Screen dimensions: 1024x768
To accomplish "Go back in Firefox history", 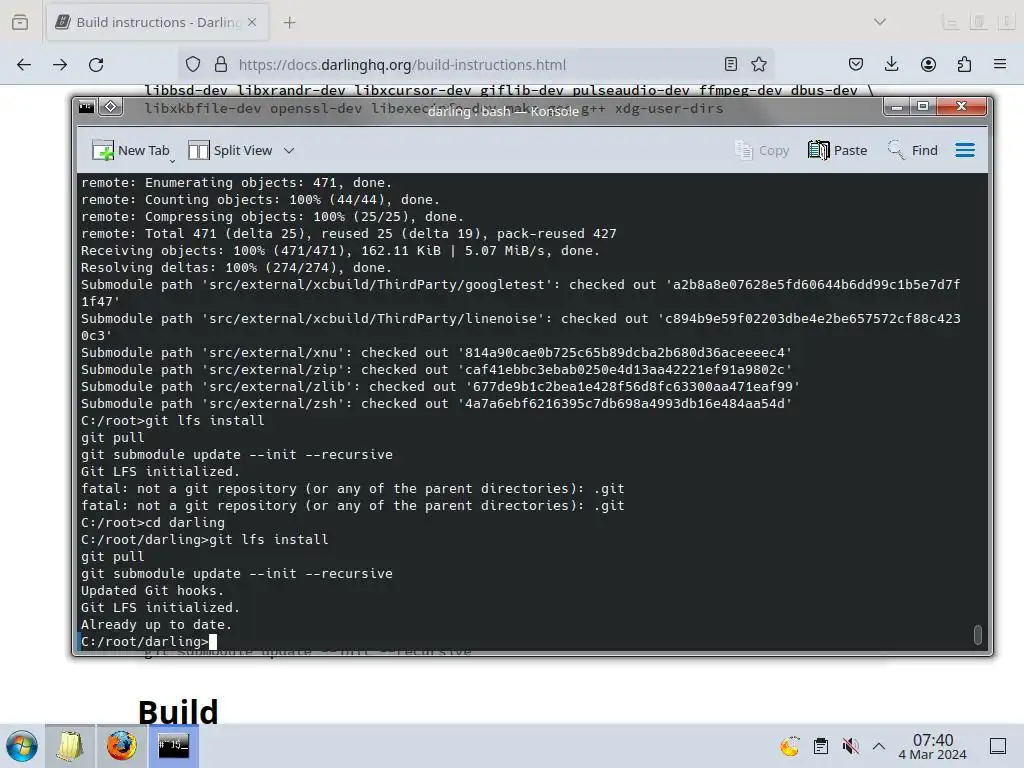I will coord(24,65).
